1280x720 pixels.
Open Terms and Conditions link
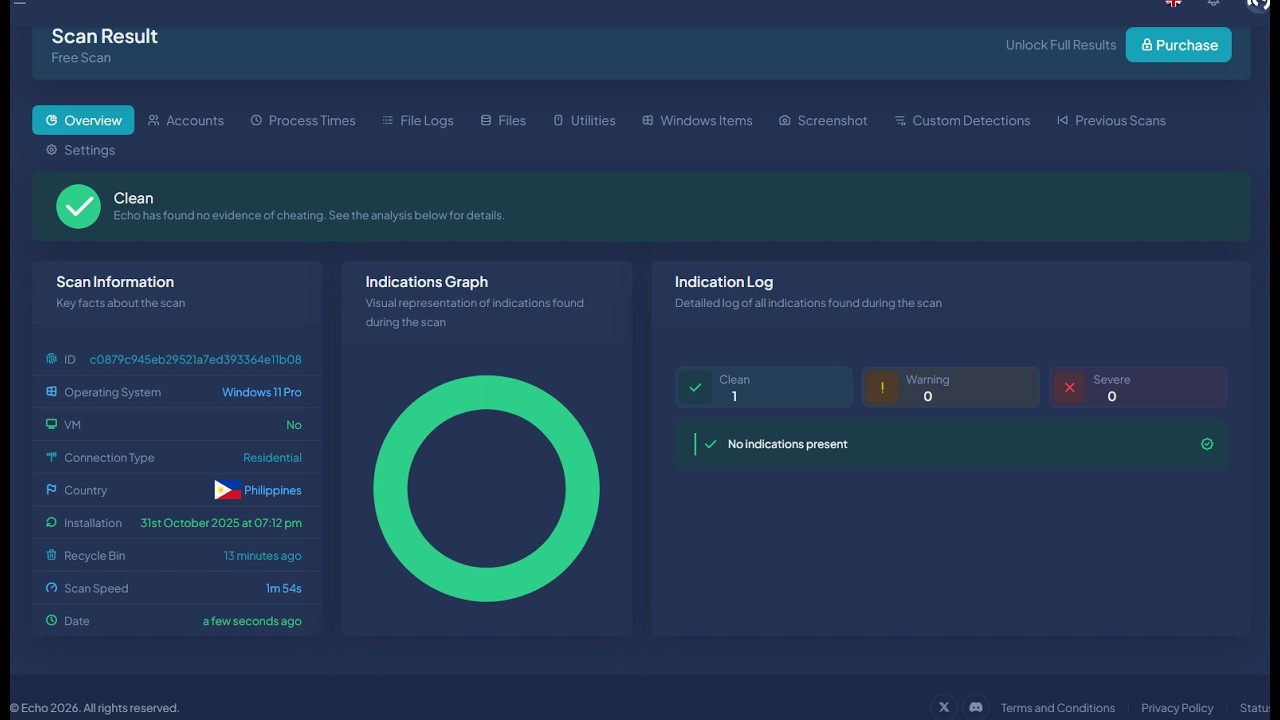[1058, 708]
